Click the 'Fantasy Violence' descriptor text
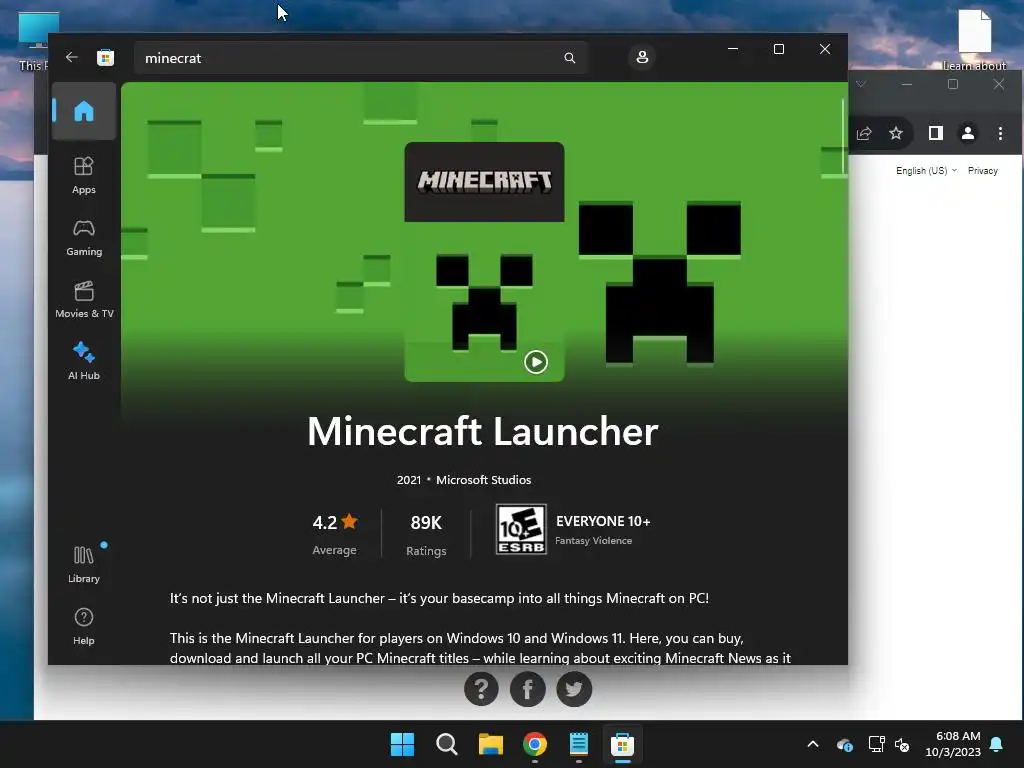 click(x=593, y=541)
